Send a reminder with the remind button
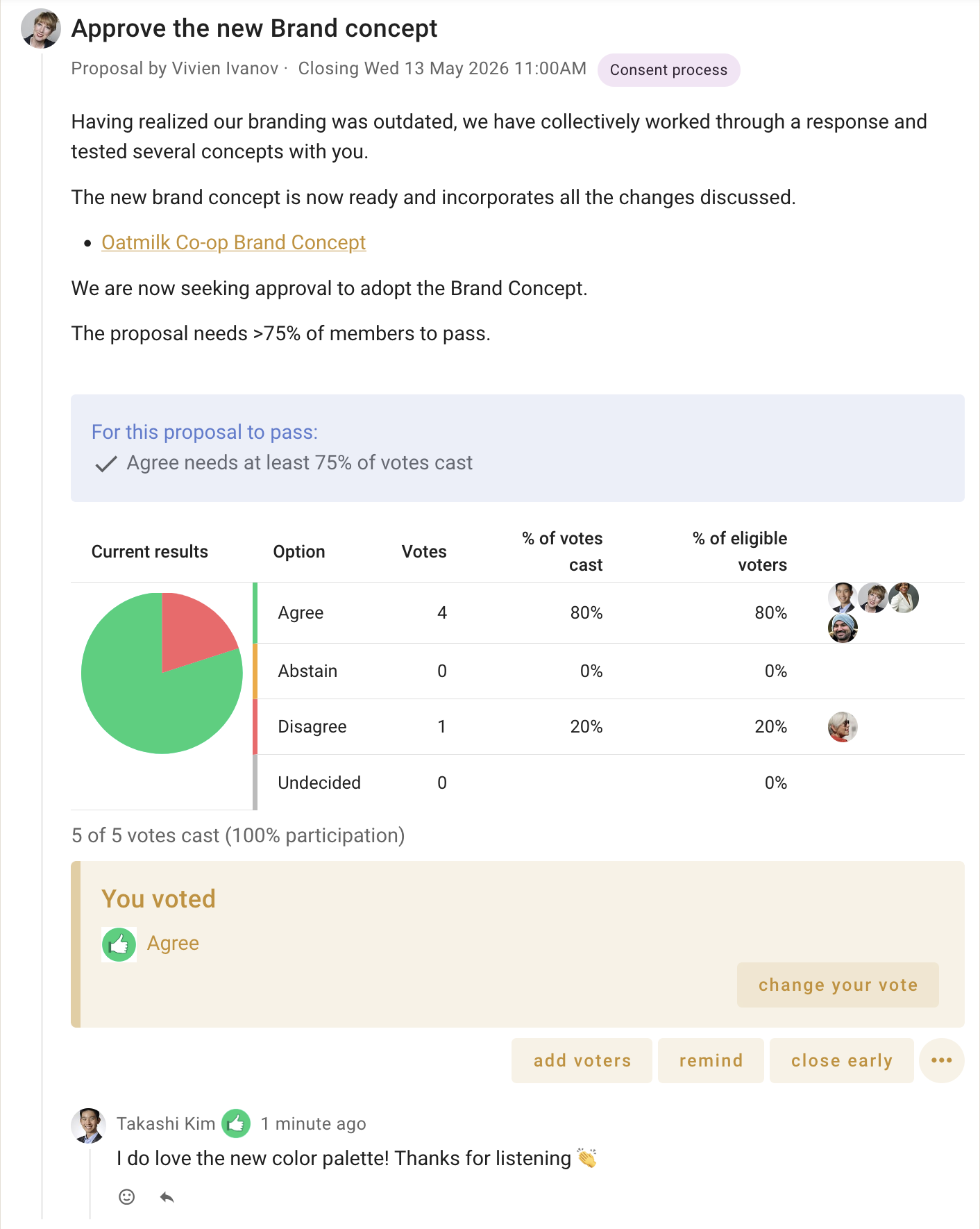 [711, 1060]
